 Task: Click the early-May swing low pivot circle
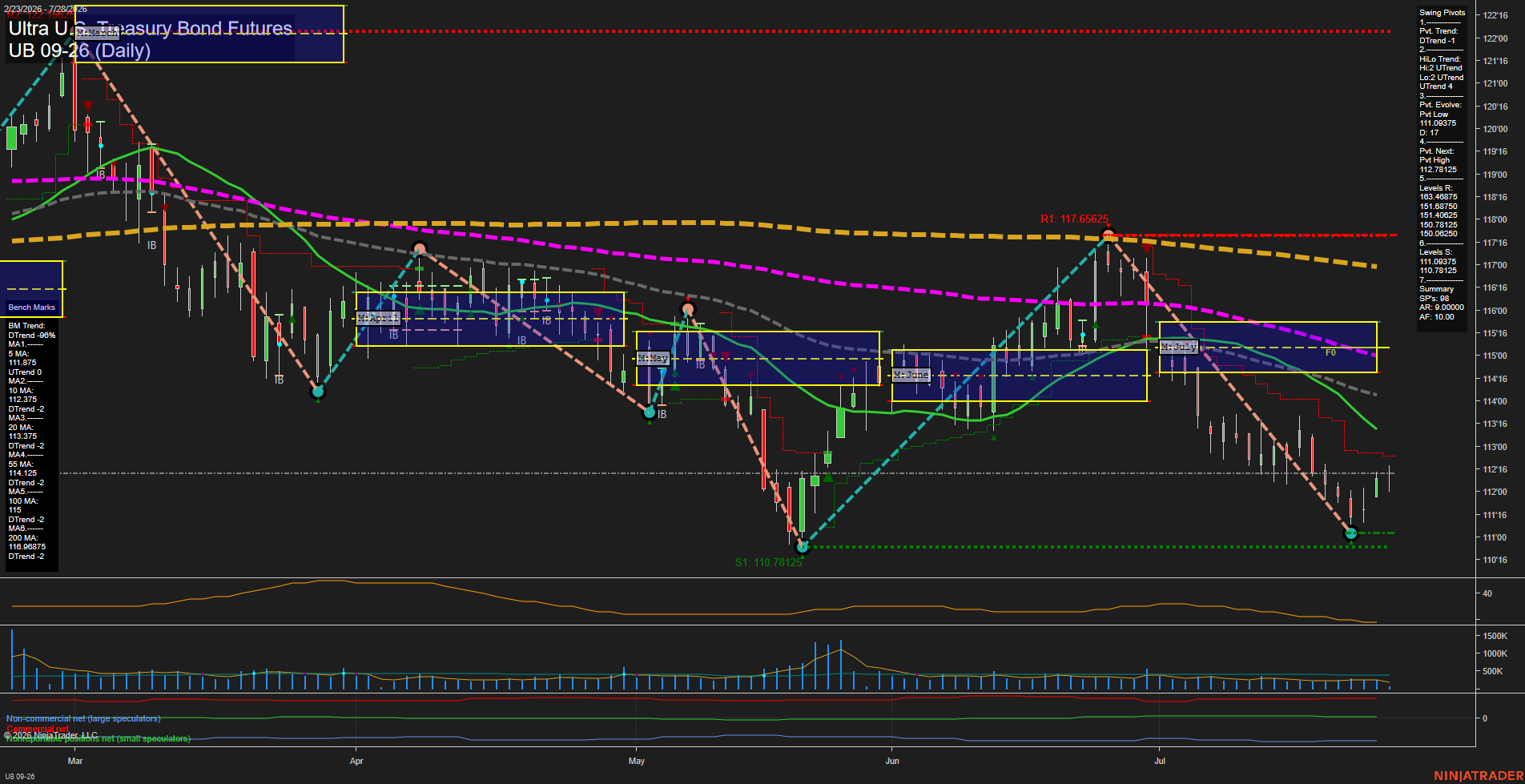pos(650,412)
